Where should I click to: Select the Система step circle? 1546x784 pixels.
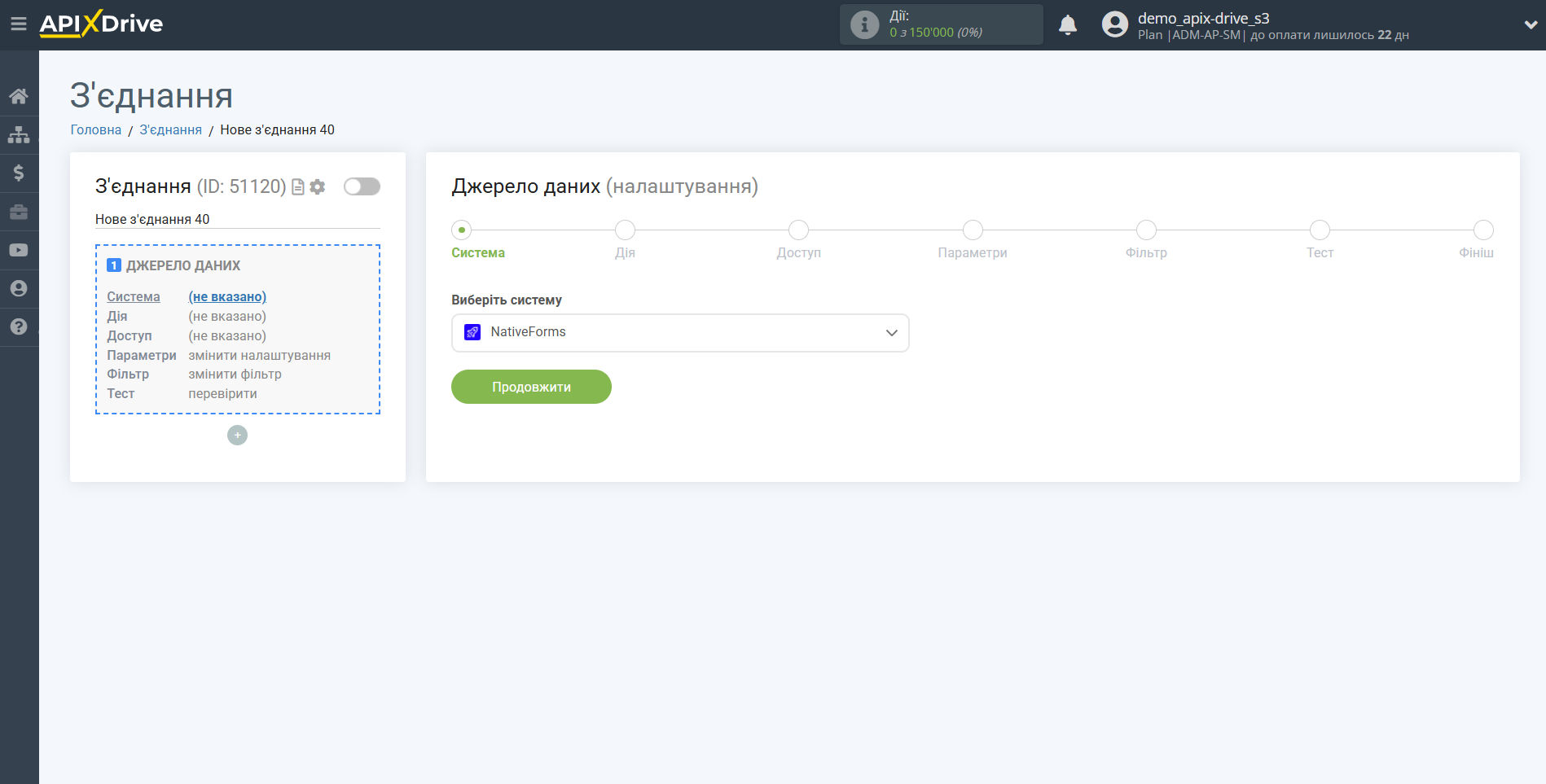(462, 230)
